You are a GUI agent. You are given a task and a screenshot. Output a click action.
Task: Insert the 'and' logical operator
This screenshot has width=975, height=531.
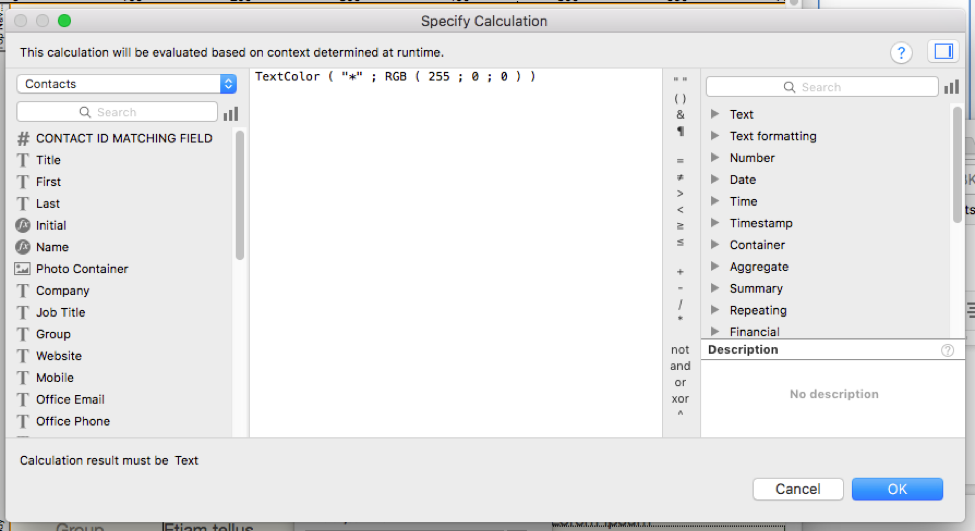pos(680,366)
